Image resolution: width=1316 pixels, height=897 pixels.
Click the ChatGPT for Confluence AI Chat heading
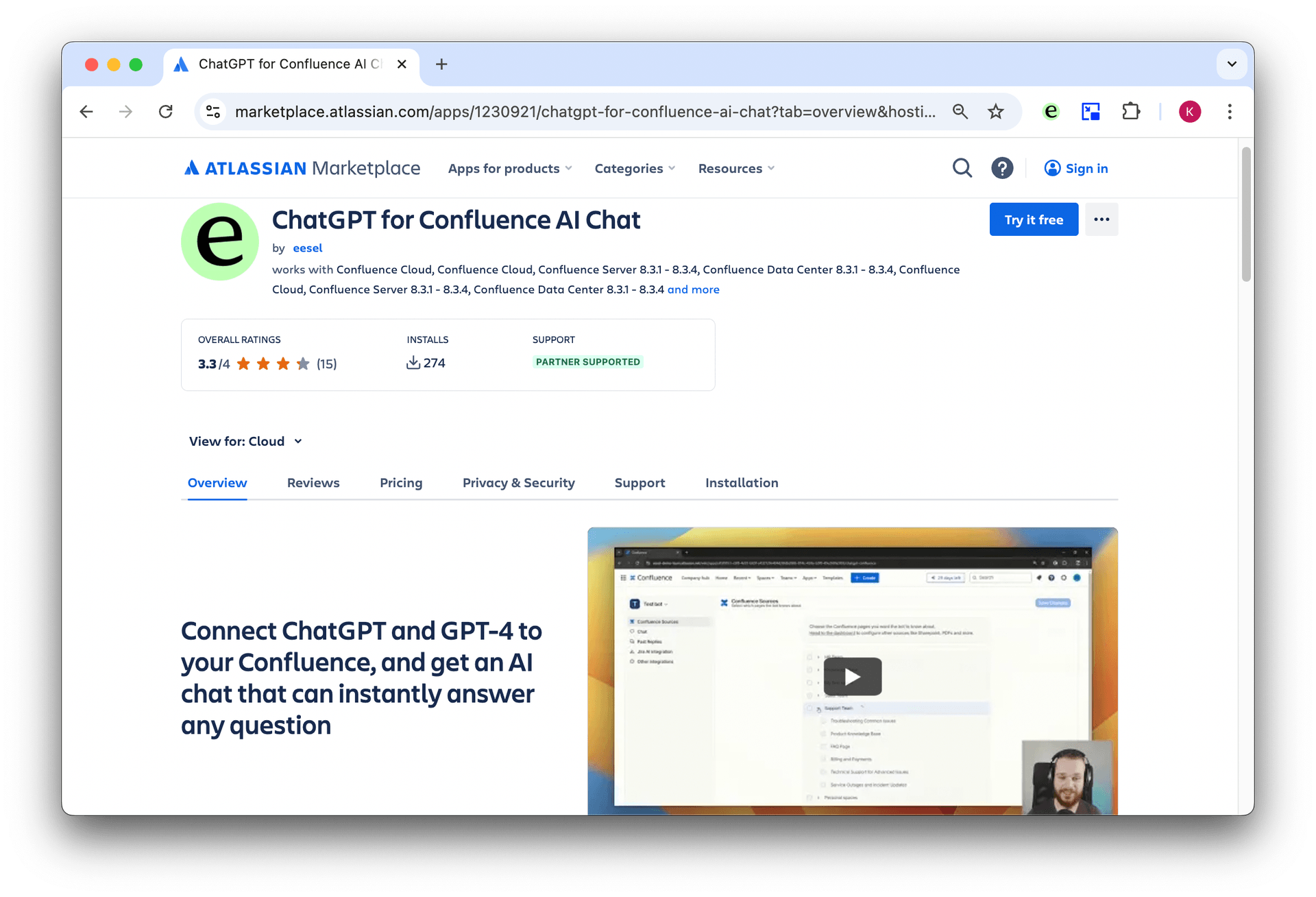(456, 220)
